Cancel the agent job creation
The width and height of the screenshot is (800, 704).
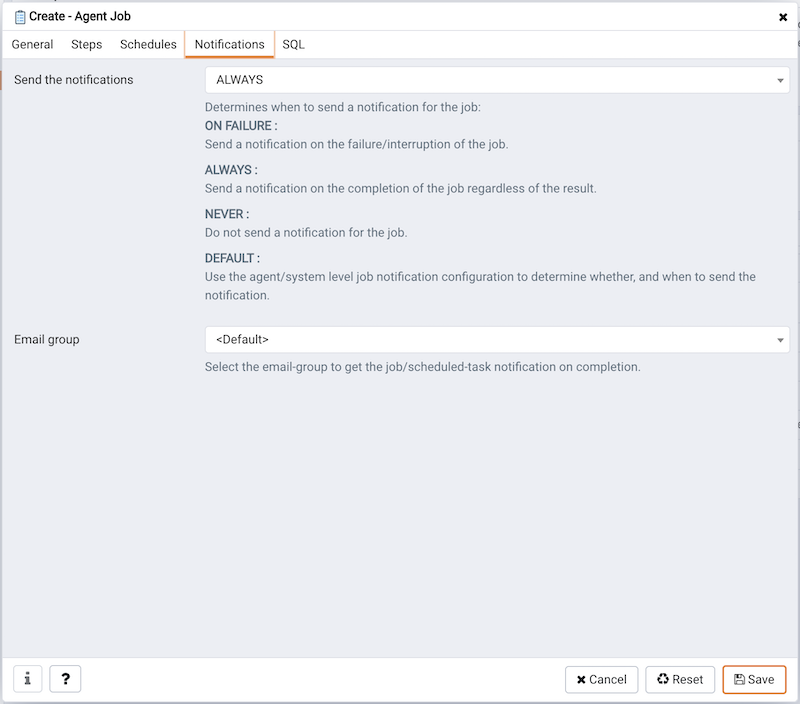pos(602,680)
